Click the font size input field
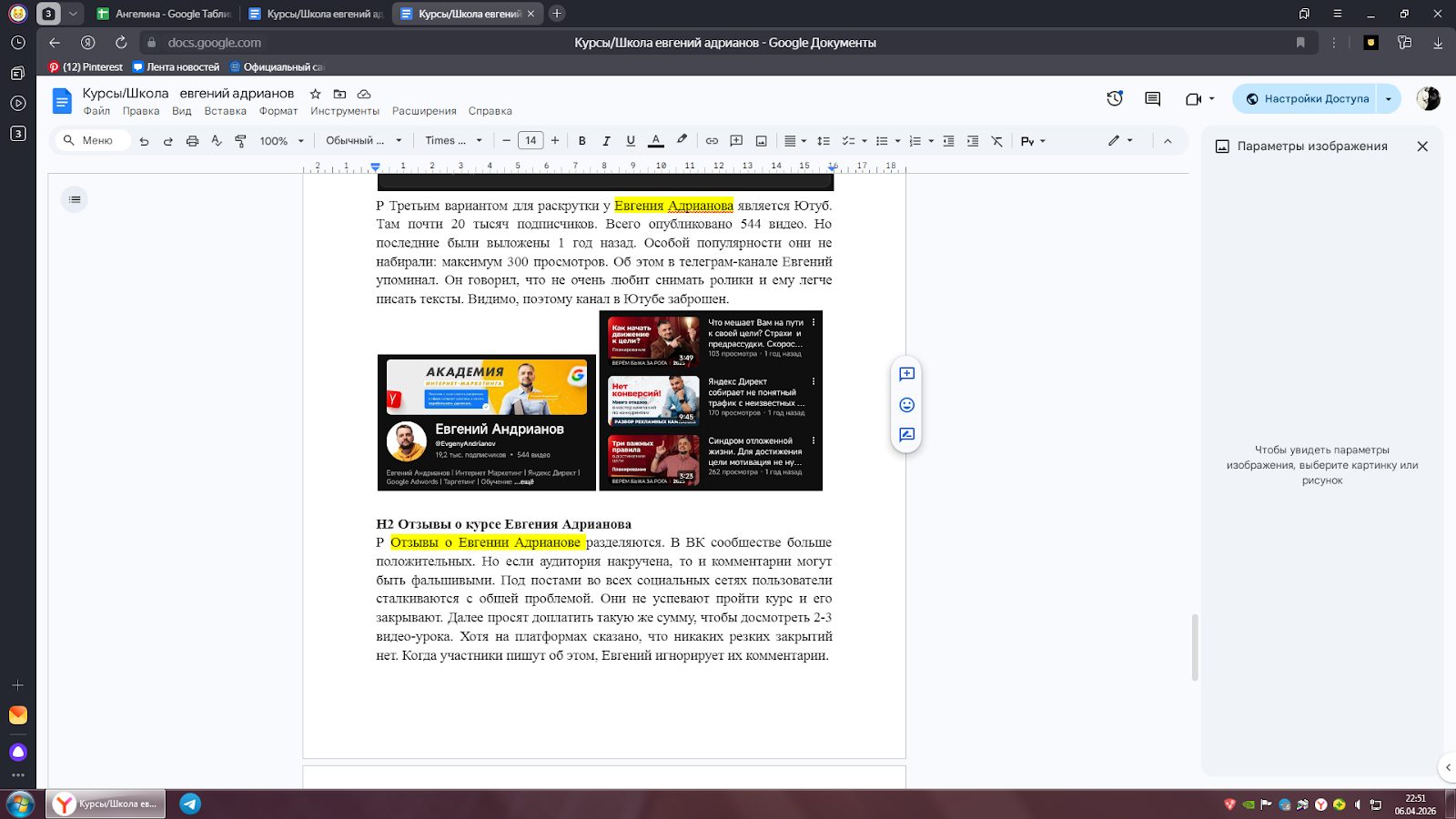The height and width of the screenshot is (819, 1456). coord(531,141)
